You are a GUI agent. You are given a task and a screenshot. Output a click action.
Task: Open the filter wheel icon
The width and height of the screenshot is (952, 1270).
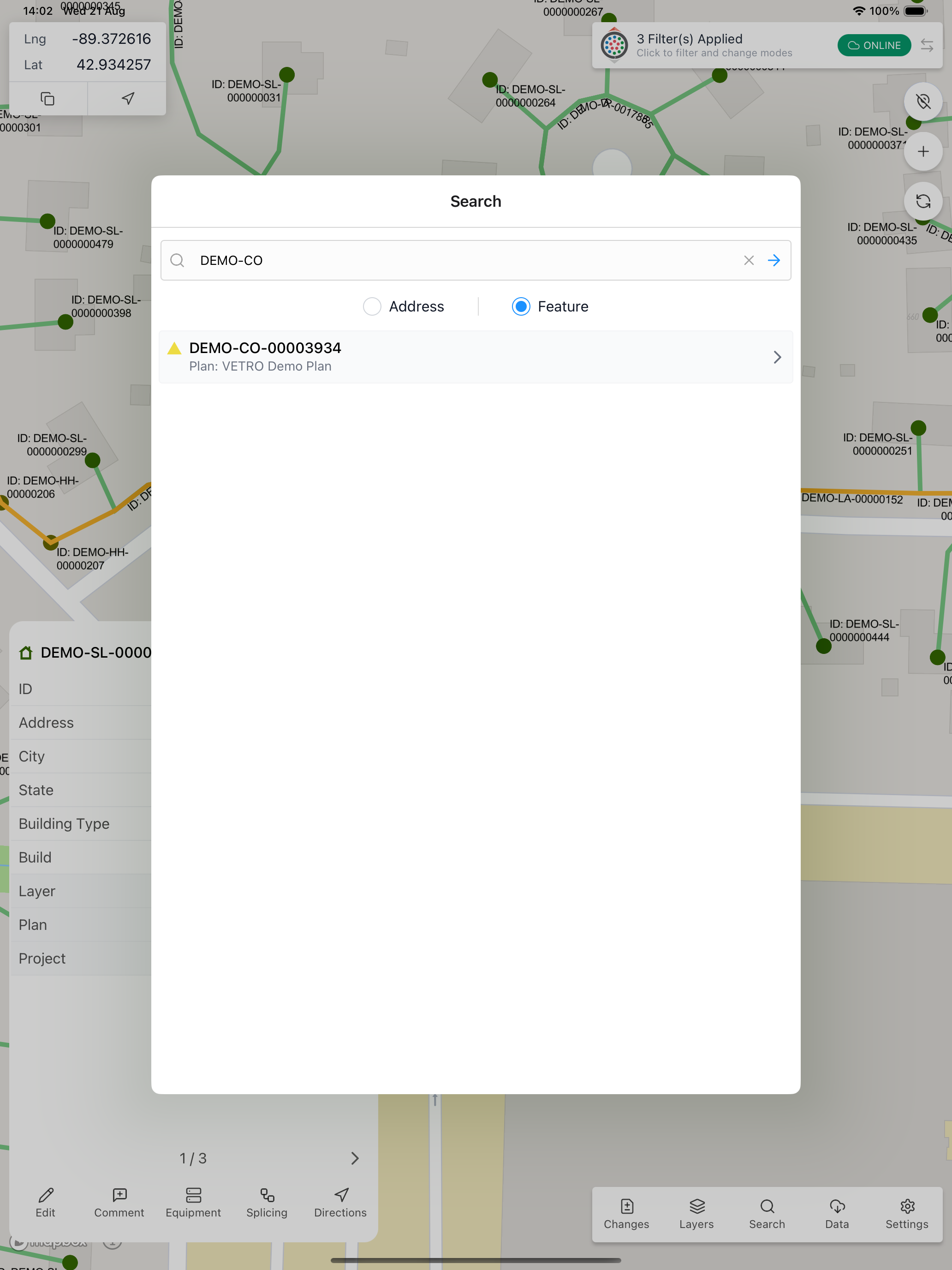614,45
